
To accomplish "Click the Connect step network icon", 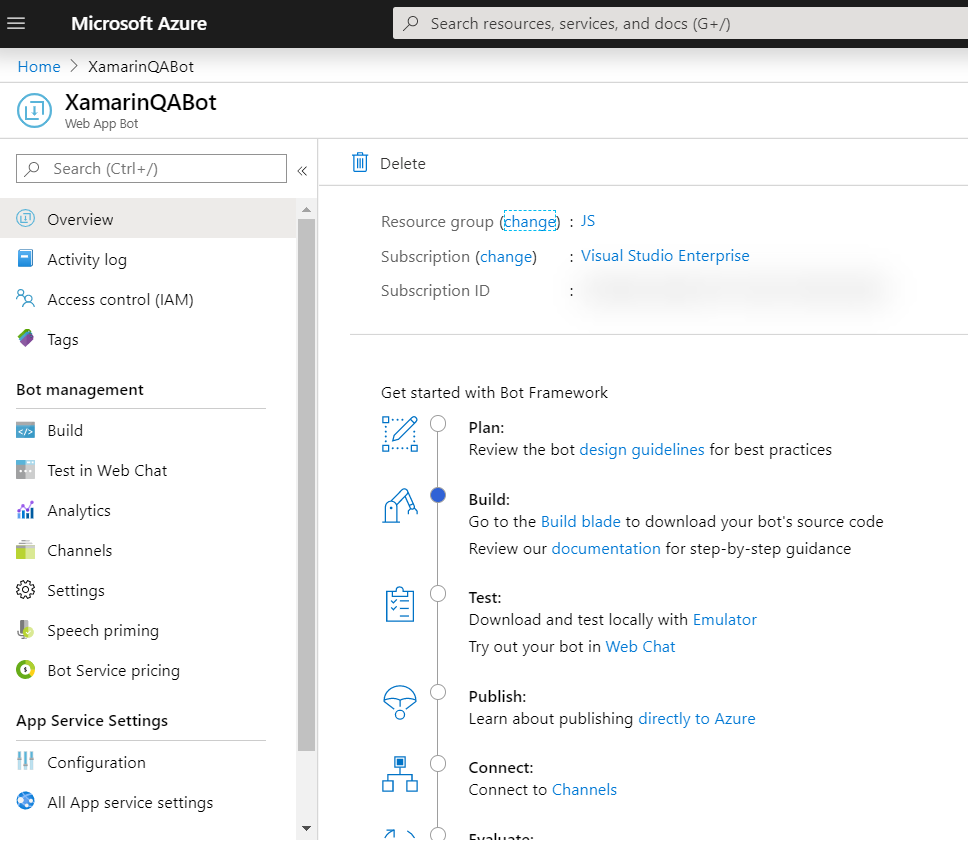I will [x=400, y=774].
